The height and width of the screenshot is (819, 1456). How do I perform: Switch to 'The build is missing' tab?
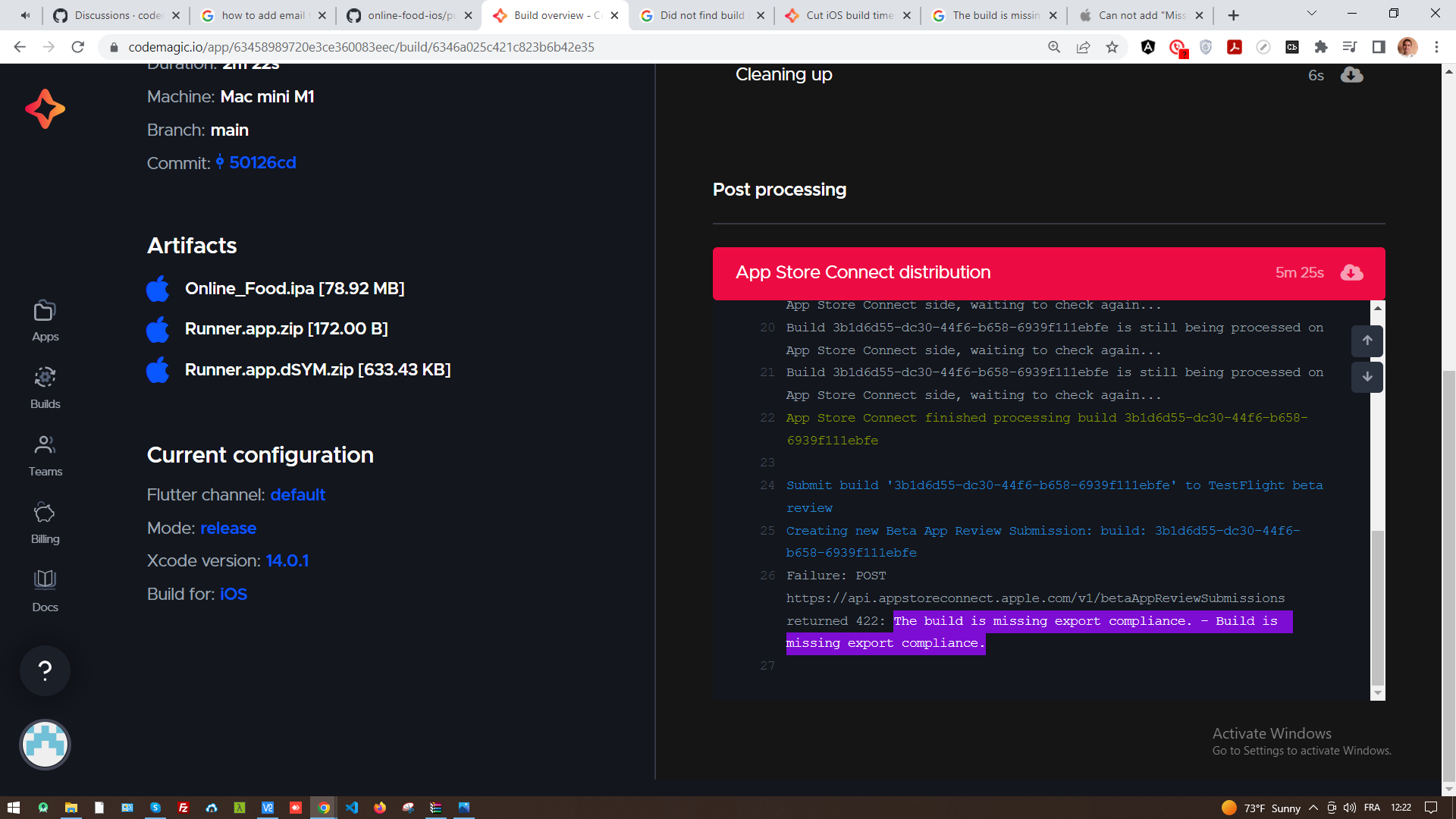996,15
